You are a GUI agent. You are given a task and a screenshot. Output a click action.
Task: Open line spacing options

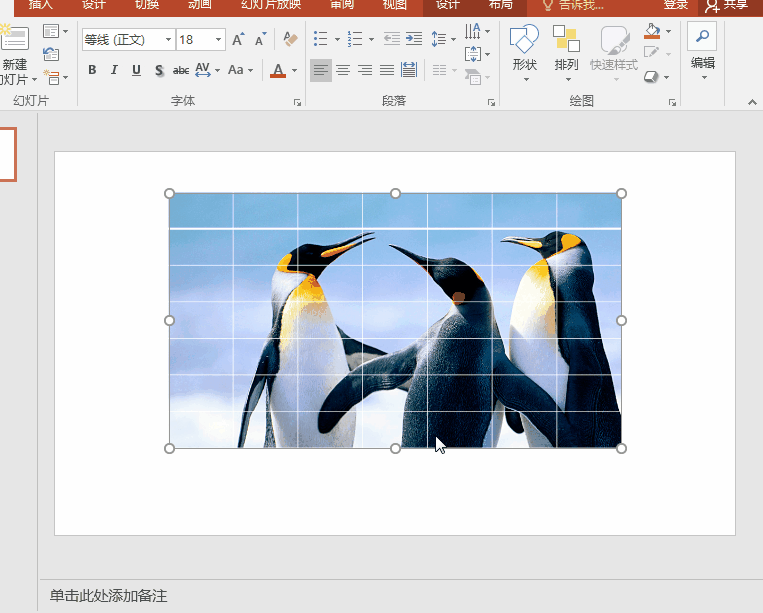[443, 39]
